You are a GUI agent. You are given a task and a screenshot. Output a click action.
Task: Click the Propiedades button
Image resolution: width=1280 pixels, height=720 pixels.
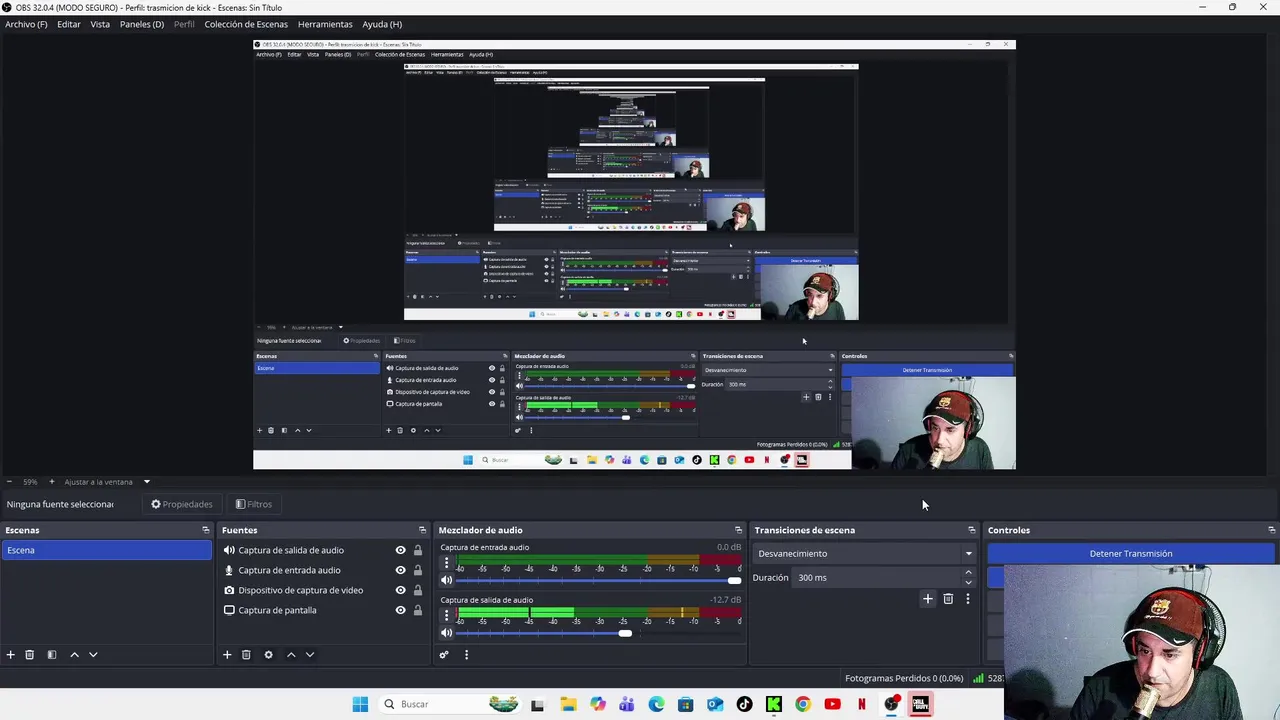[x=182, y=504]
